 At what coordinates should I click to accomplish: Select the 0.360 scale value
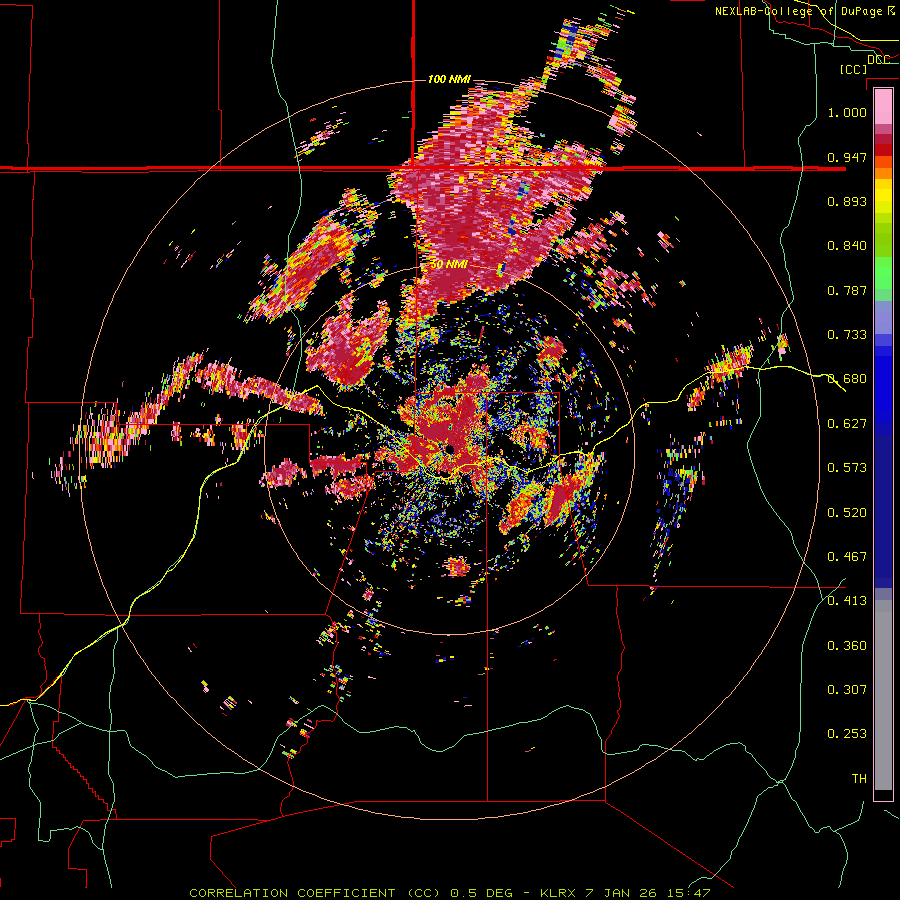coord(847,646)
